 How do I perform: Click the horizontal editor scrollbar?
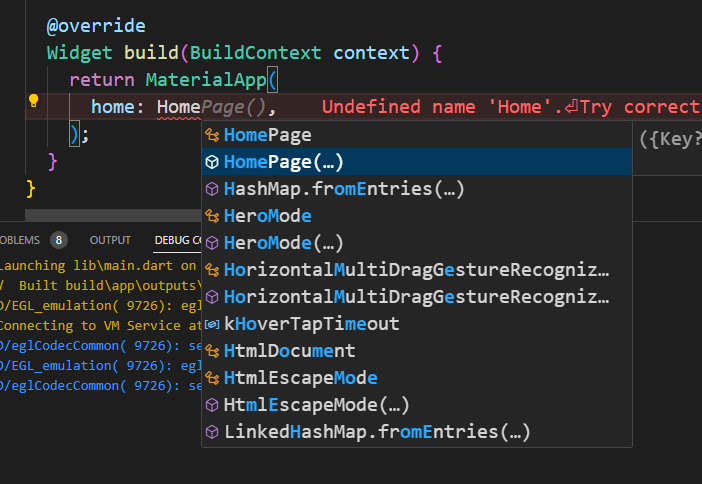coord(113,215)
